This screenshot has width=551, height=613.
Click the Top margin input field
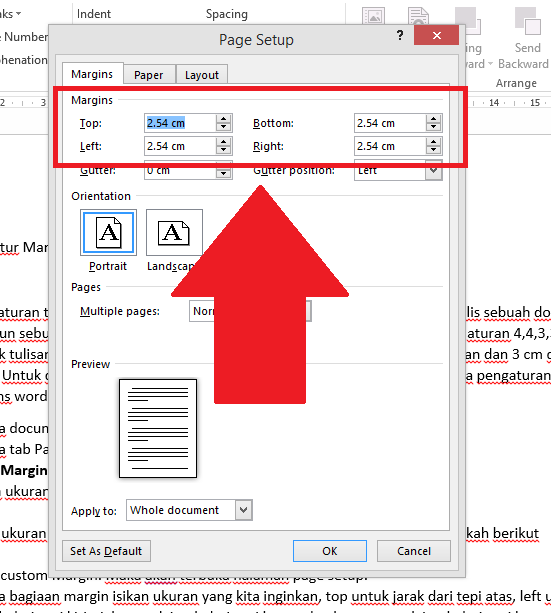(180, 123)
